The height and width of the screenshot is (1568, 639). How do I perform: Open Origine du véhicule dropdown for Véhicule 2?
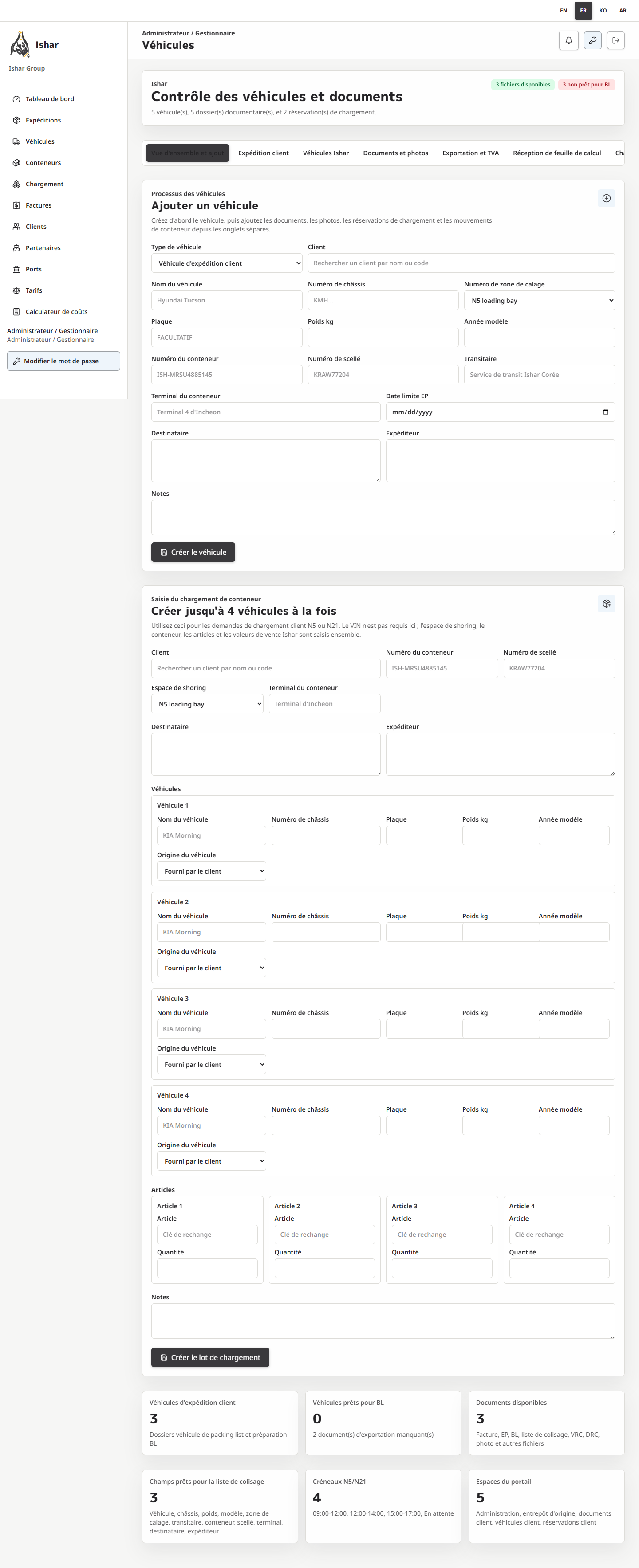211,968
